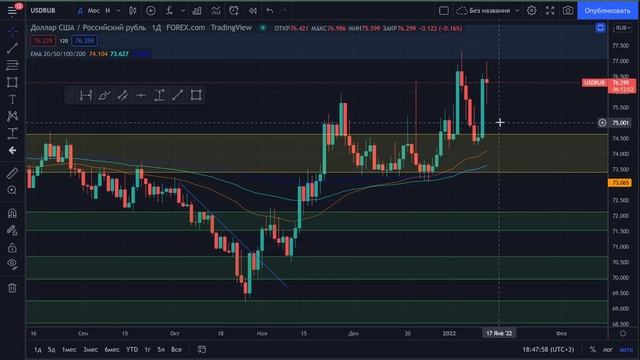
Task: Select the measure icon in drawing favorites bar
Action: 86,96
